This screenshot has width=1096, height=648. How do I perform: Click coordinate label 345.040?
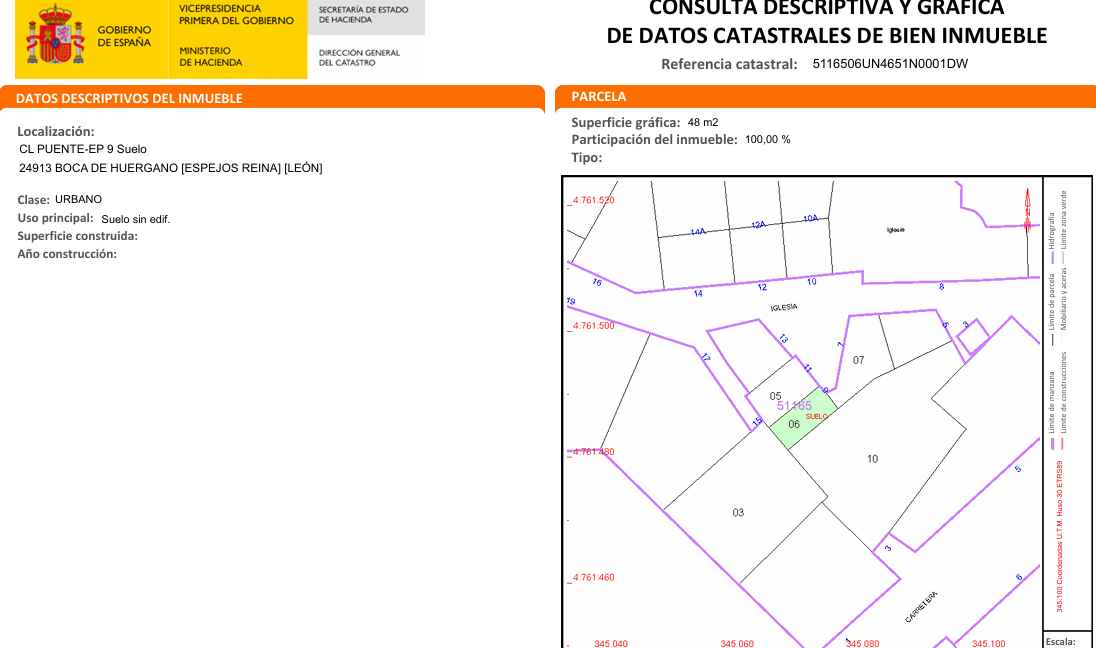[x=611, y=644]
